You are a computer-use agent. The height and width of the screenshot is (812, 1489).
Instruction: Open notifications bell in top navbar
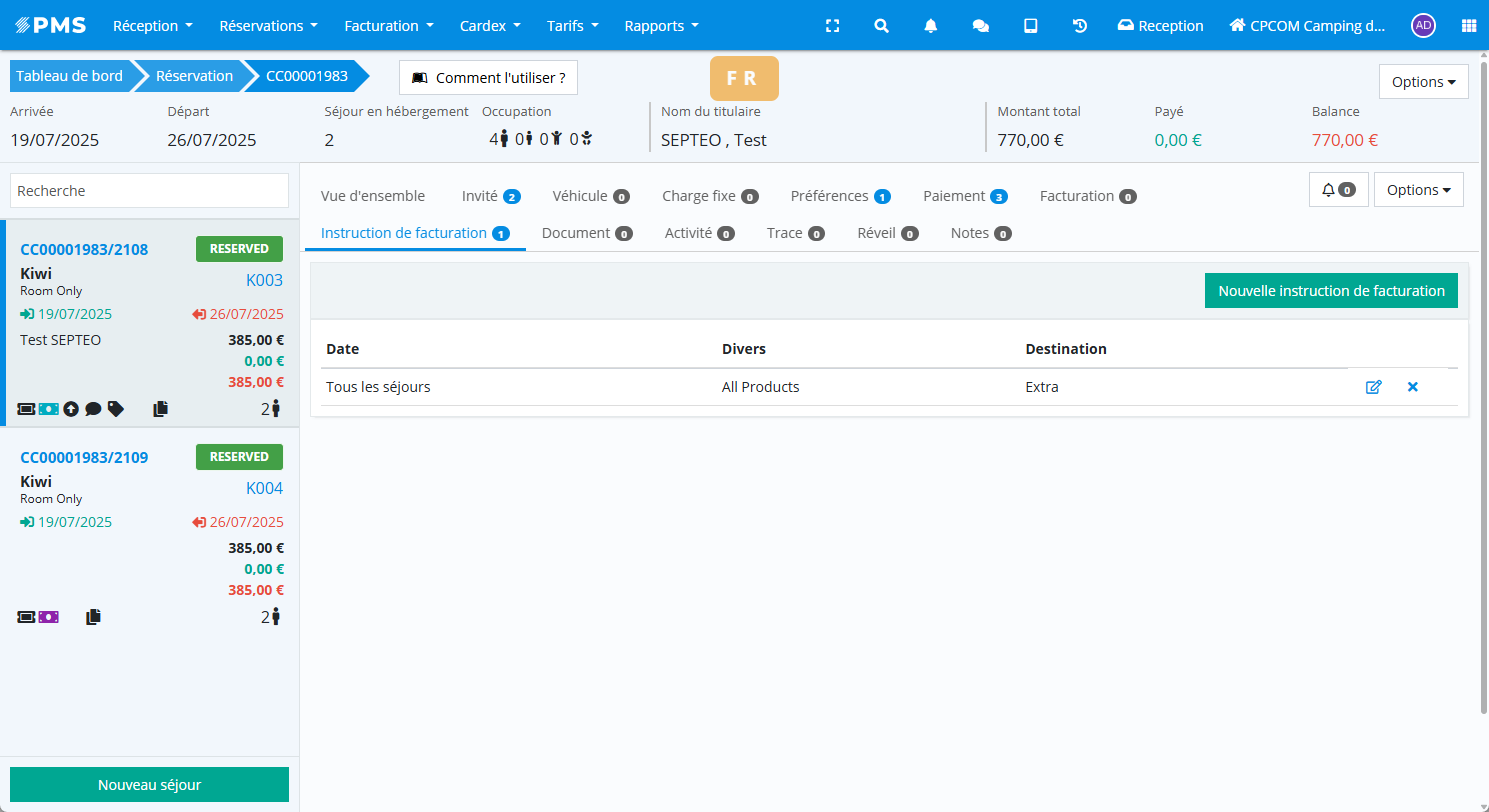click(x=931, y=26)
